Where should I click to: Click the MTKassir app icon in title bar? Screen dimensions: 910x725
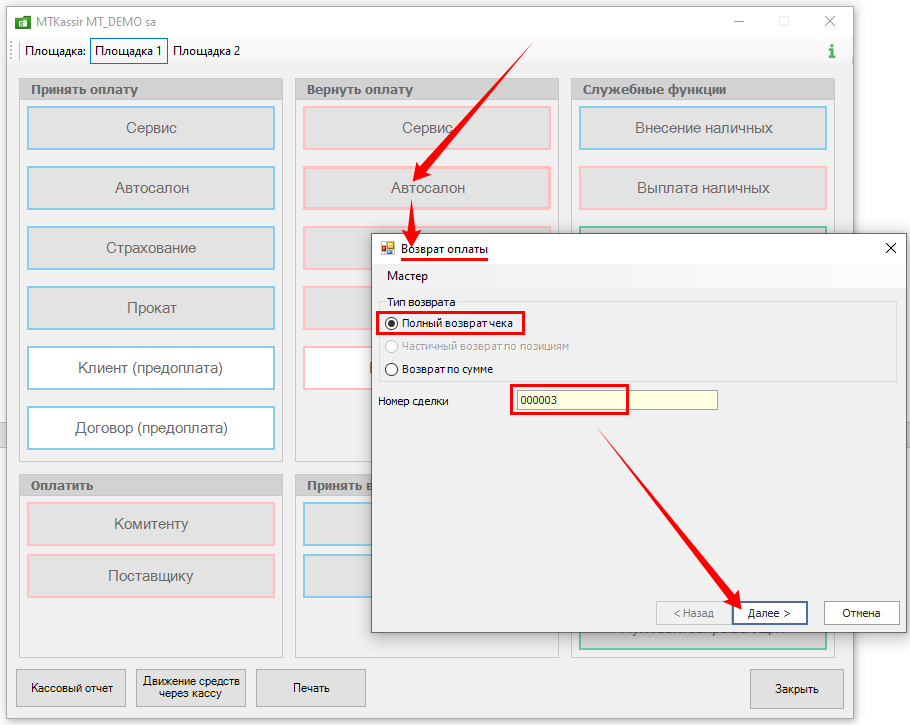(22, 21)
